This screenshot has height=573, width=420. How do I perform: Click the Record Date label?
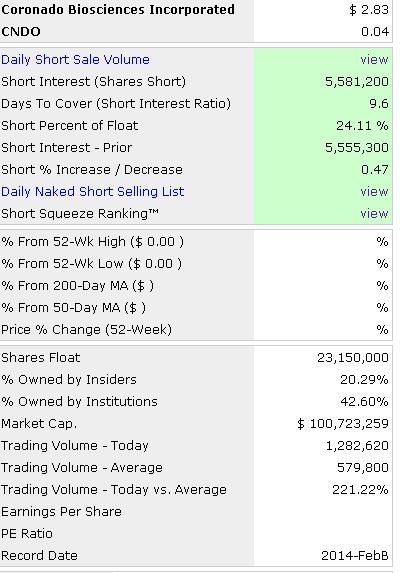pos(39,555)
